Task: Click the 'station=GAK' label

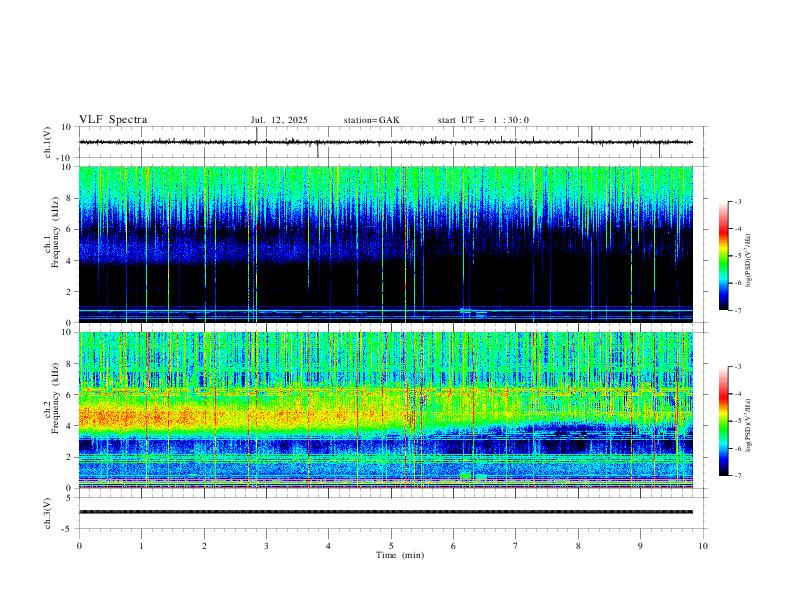Action: [371, 120]
